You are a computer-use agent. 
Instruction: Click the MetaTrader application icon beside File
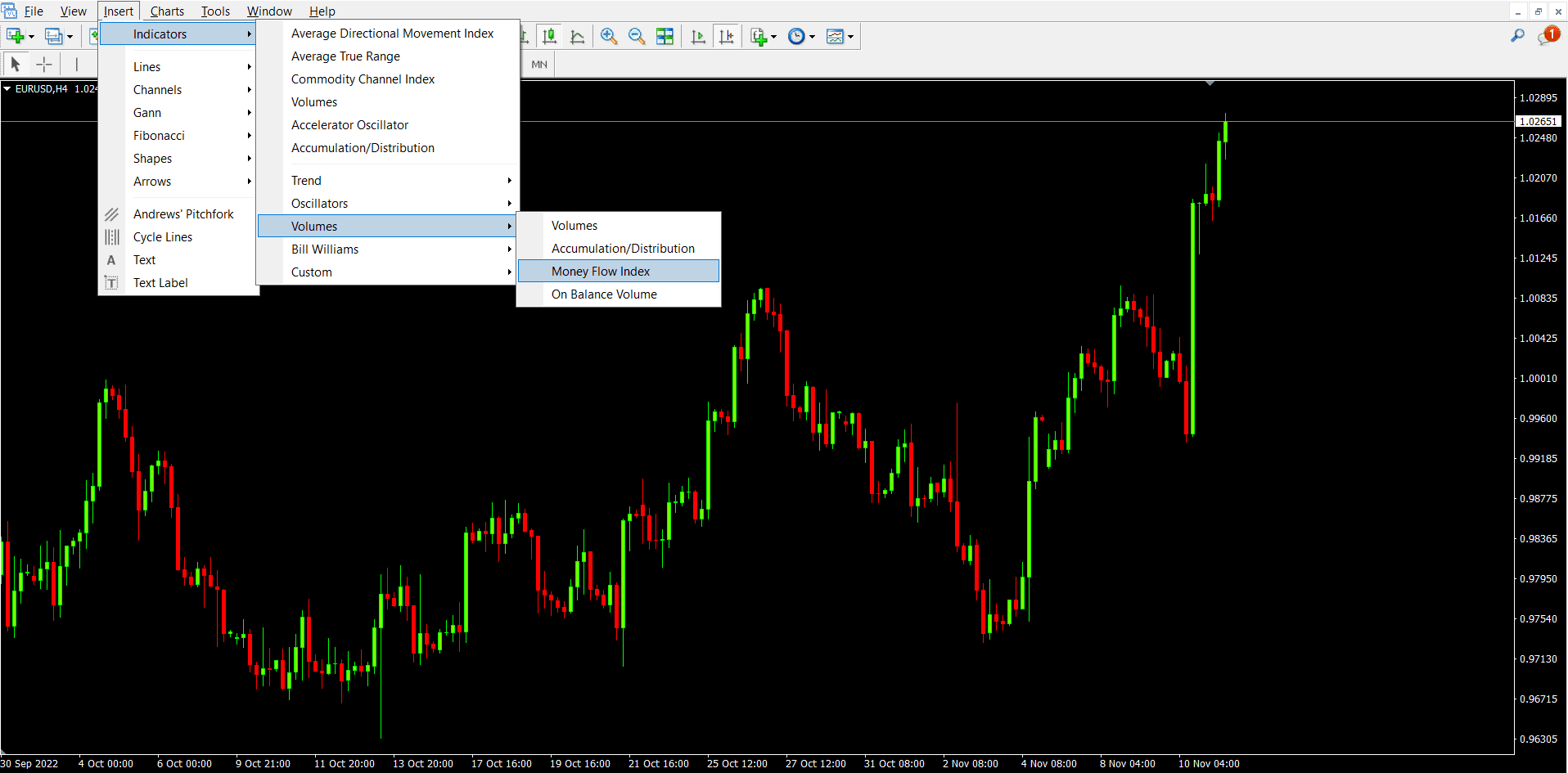(x=9, y=11)
